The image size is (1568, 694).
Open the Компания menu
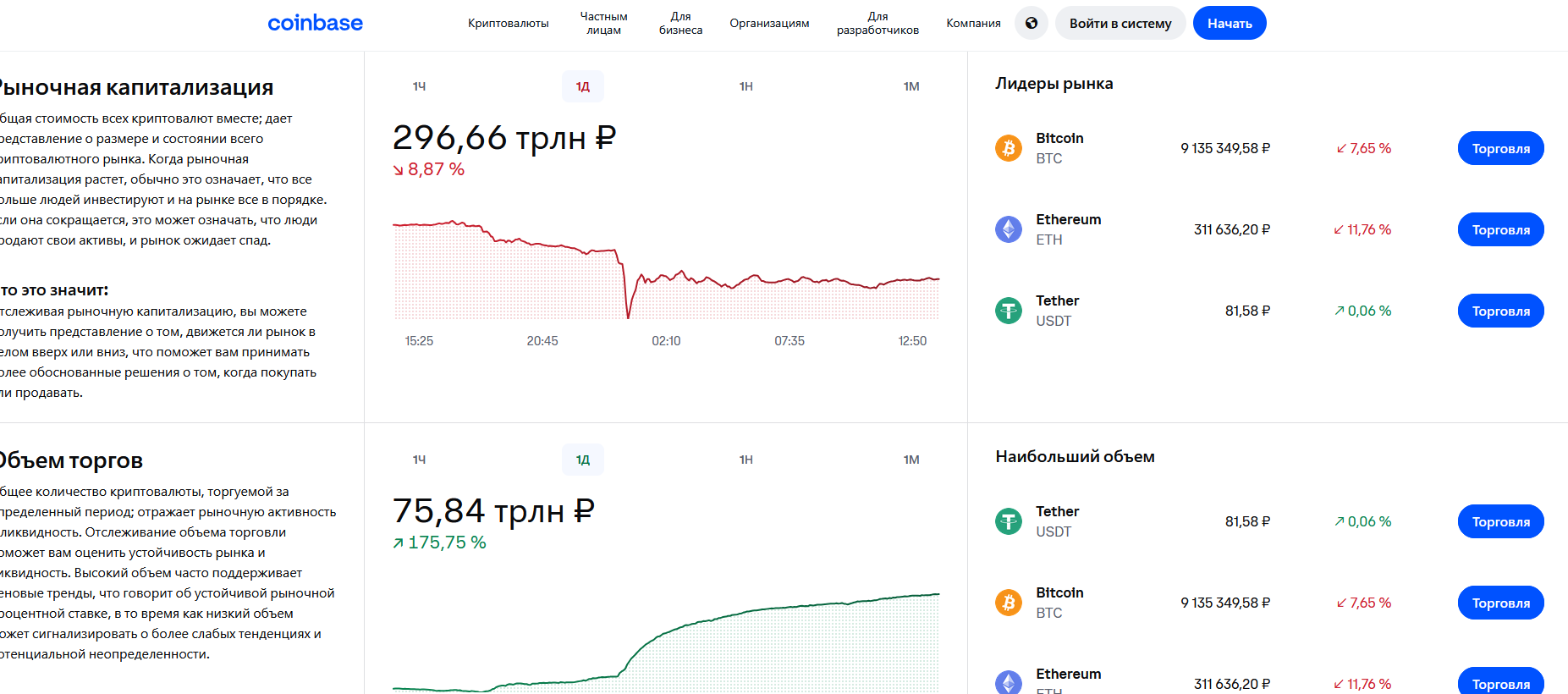[974, 23]
